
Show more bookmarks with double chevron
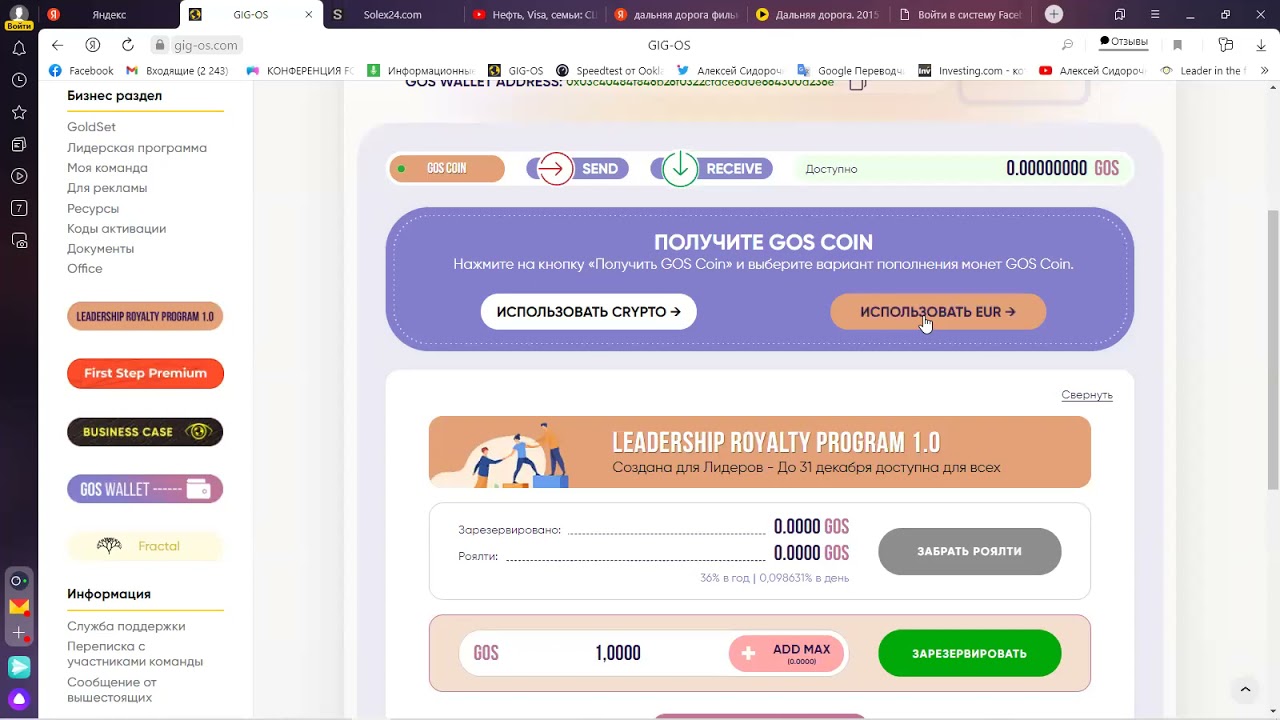pyautogui.click(x=1265, y=71)
